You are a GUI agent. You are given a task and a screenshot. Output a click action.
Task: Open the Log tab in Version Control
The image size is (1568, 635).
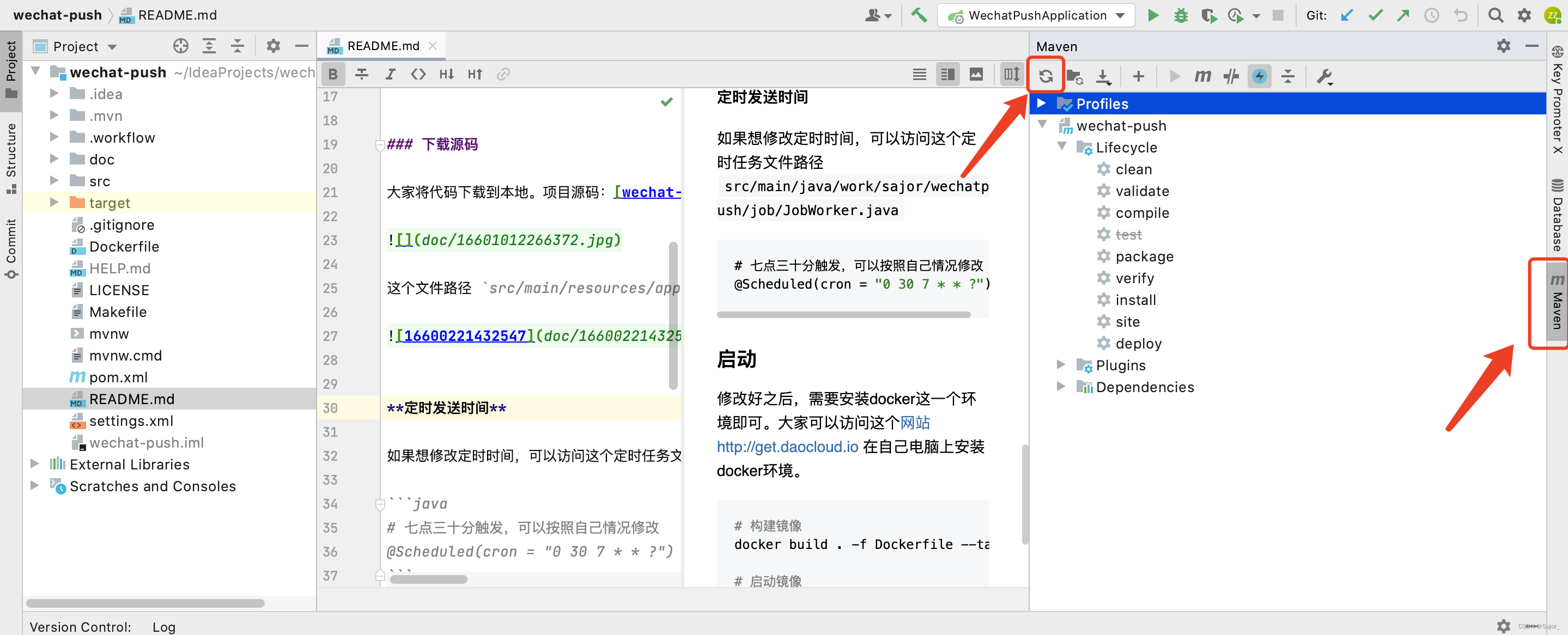(x=164, y=626)
